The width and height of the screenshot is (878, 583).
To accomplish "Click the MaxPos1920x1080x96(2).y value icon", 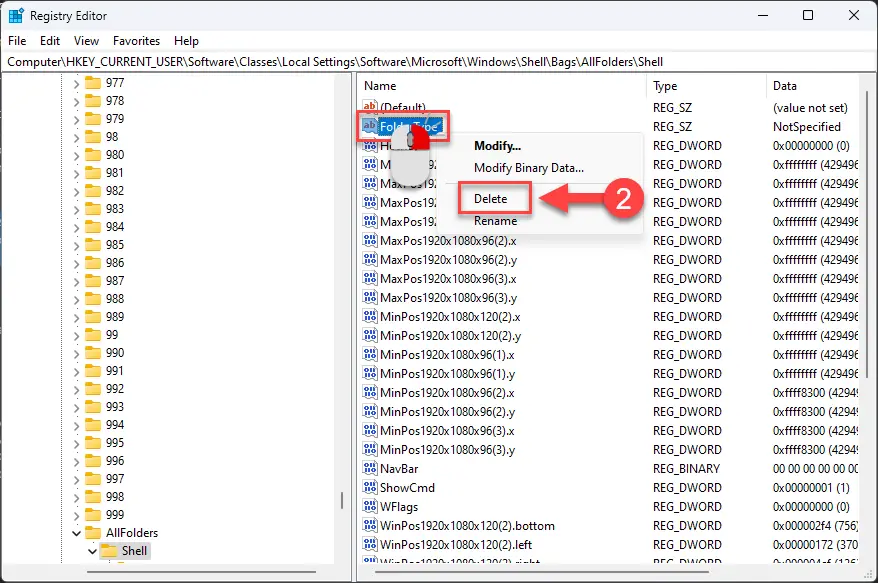I will (x=370, y=259).
